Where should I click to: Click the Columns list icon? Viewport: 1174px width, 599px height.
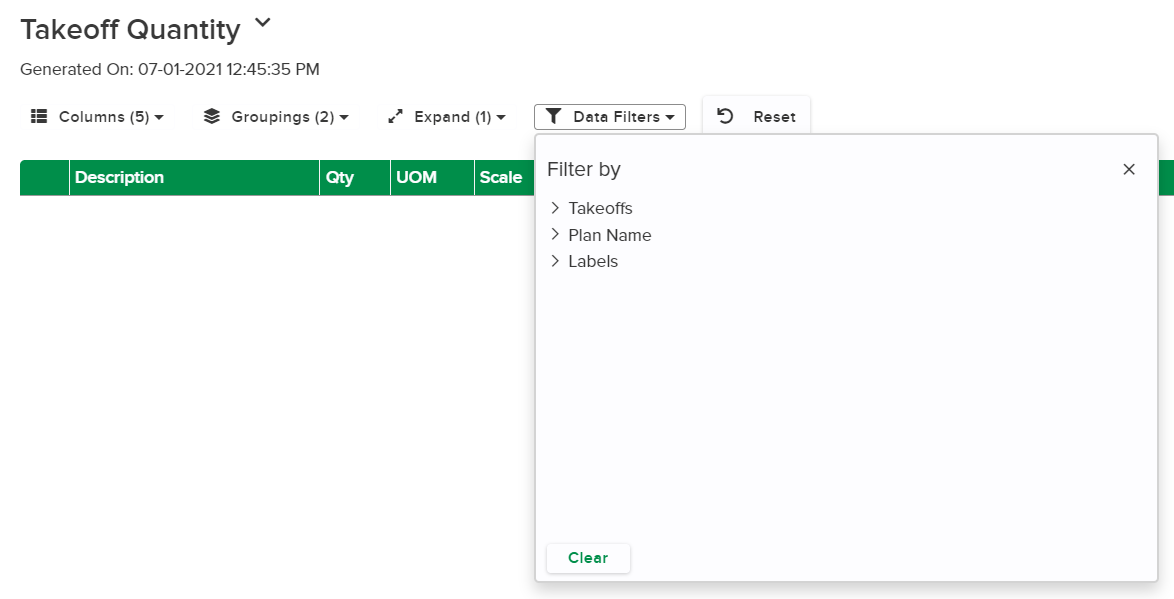click(x=39, y=116)
